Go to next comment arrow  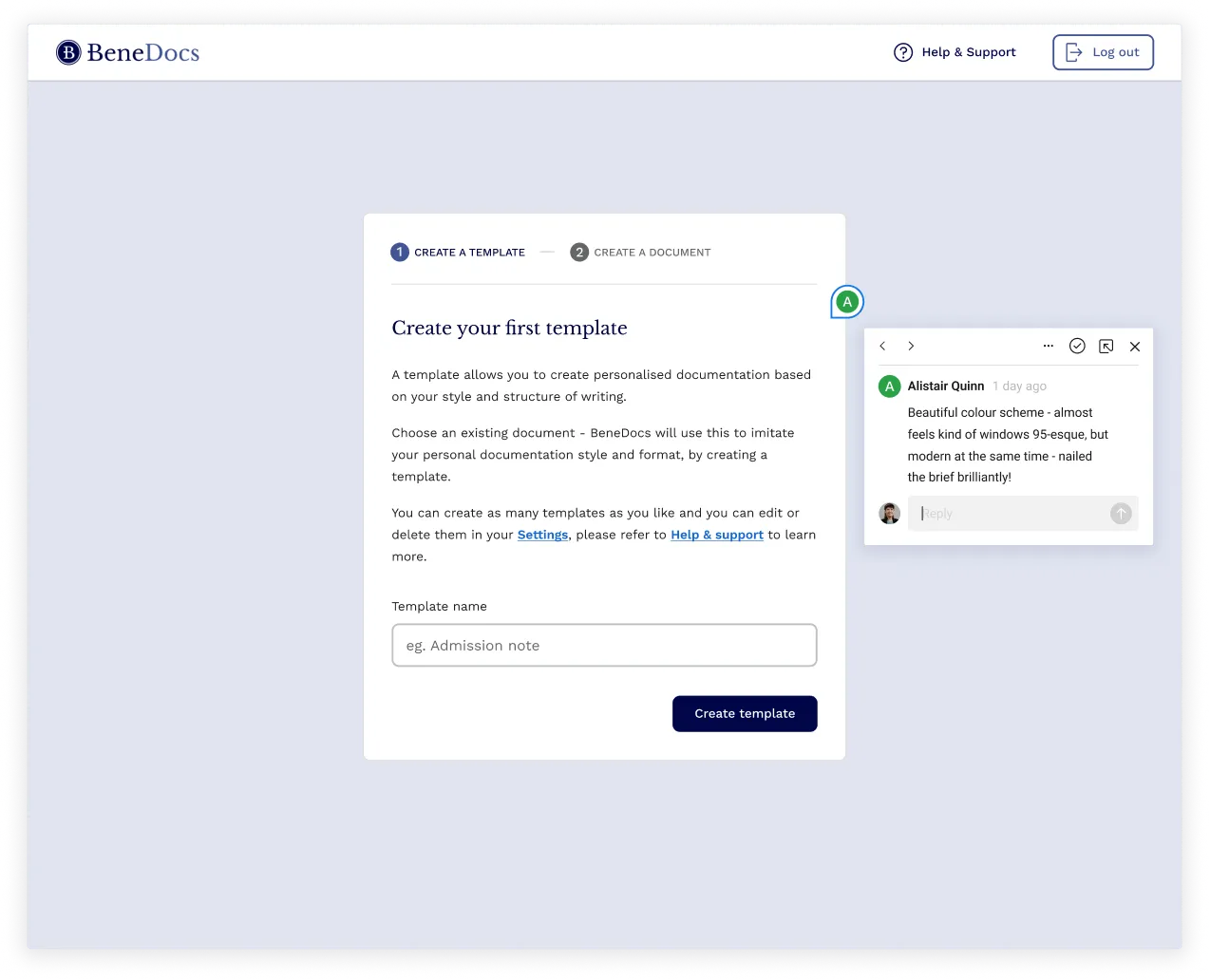pos(911,346)
